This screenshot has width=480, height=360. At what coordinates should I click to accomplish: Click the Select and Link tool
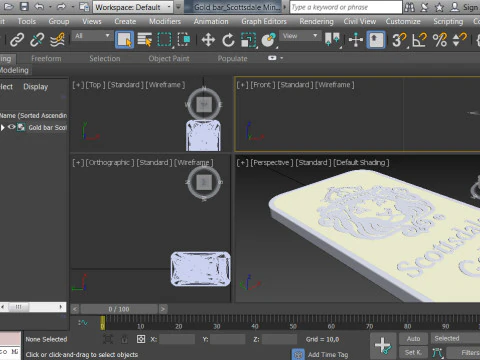tap(17, 40)
